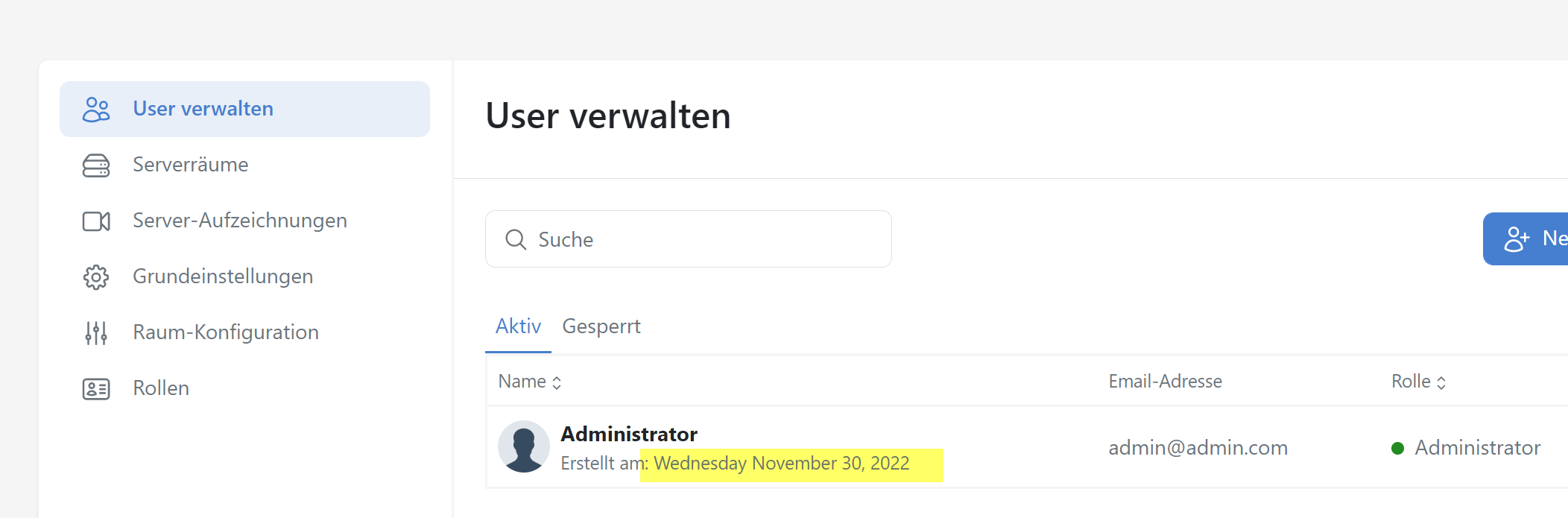This screenshot has width=1568, height=518.
Task: Click the green status dot next to Administrator role
Action: click(1397, 449)
